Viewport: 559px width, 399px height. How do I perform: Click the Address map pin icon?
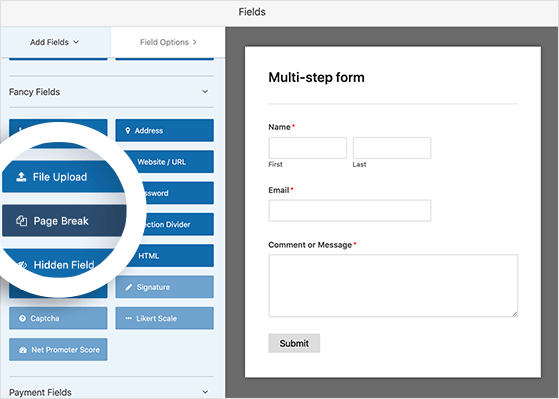point(128,131)
